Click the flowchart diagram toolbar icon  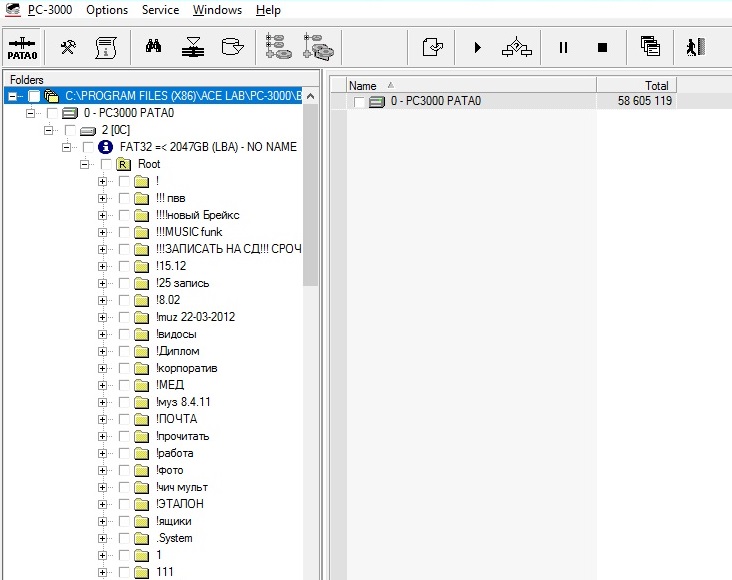coord(517,47)
